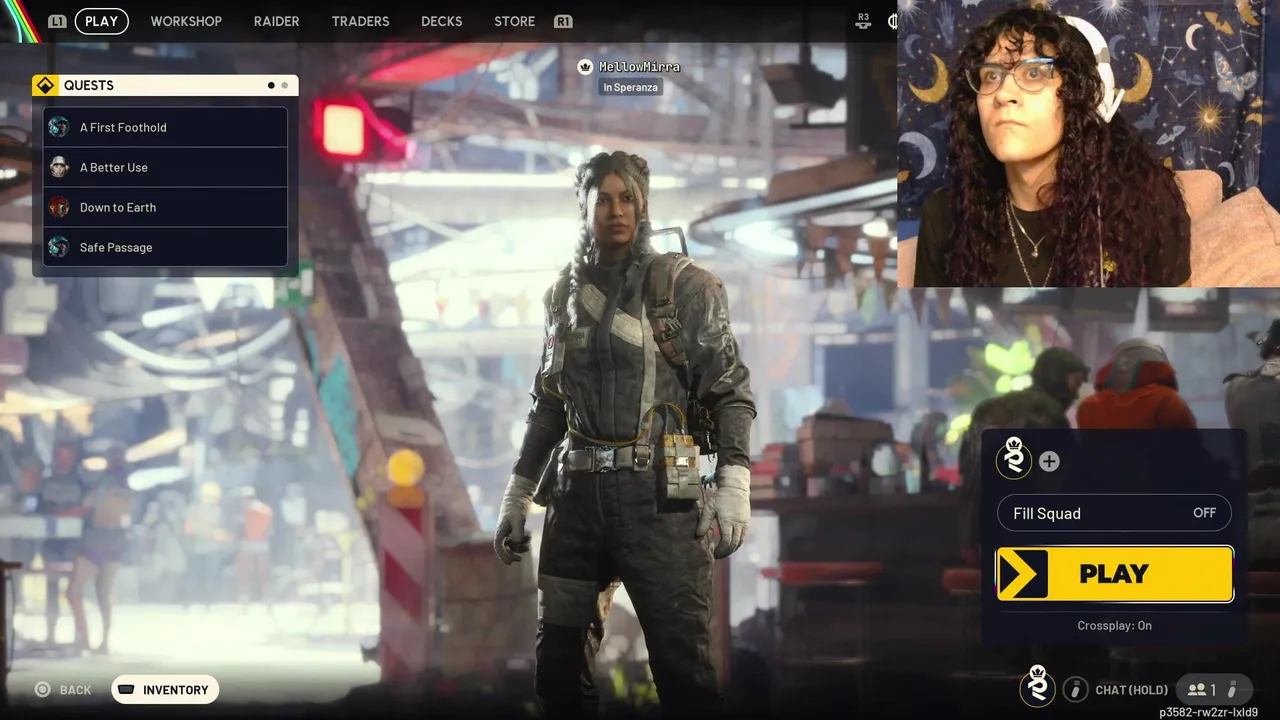This screenshot has height=720, width=1280.
Task: Click the yellow Quests diamond icon
Action: (45, 85)
